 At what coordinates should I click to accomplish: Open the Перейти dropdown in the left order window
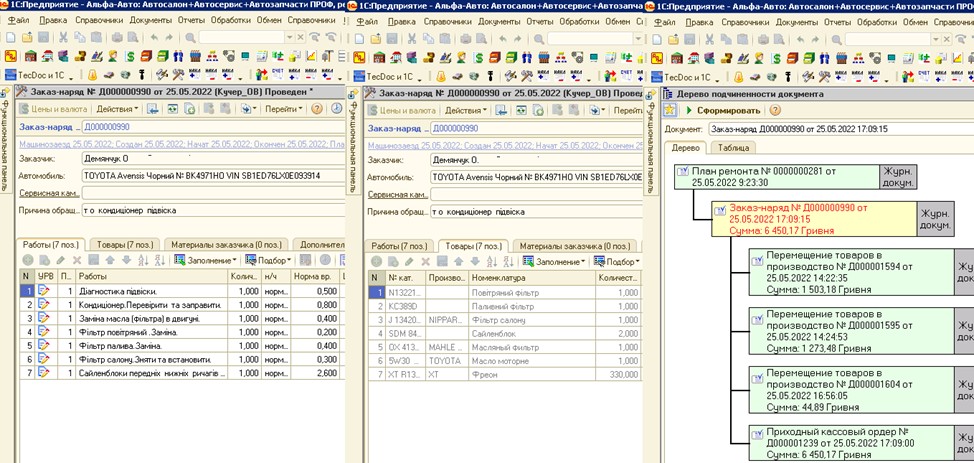coord(282,109)
